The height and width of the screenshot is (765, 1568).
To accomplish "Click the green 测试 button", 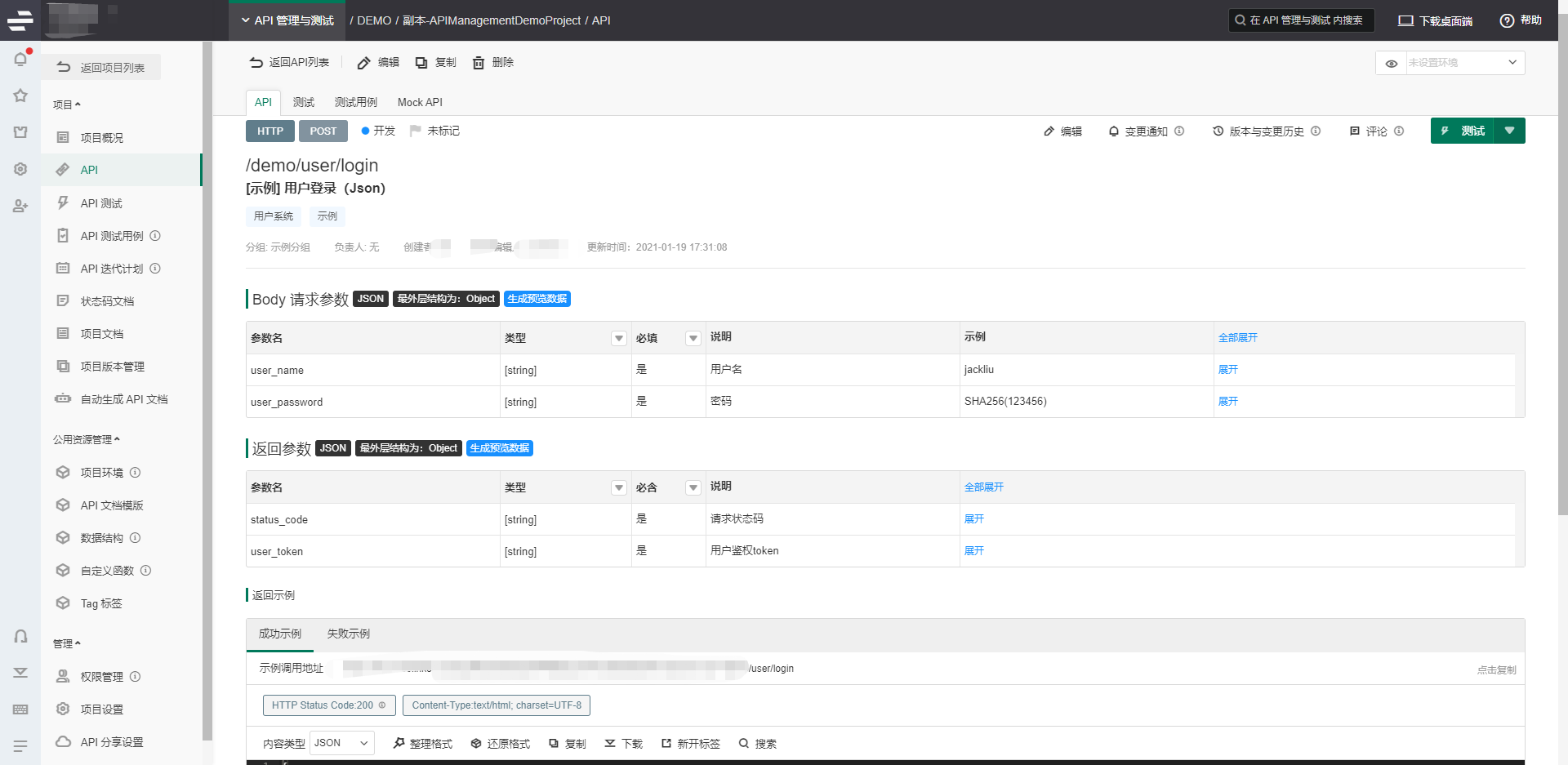I will pos(1463,131).
